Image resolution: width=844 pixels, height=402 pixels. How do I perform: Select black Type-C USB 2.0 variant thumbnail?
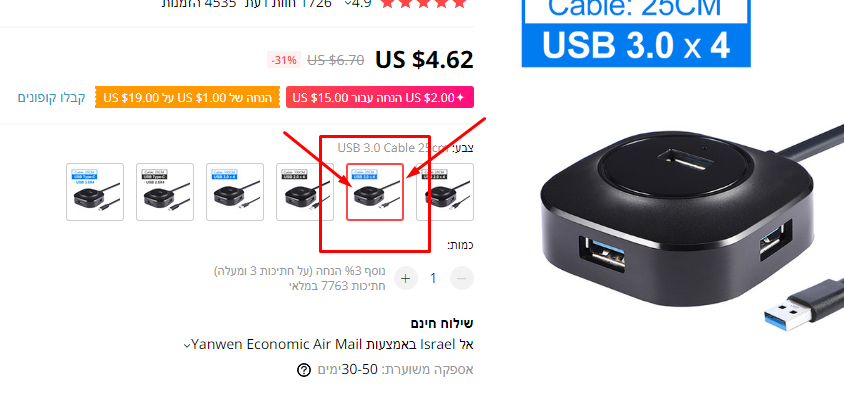tap(165, 192)
